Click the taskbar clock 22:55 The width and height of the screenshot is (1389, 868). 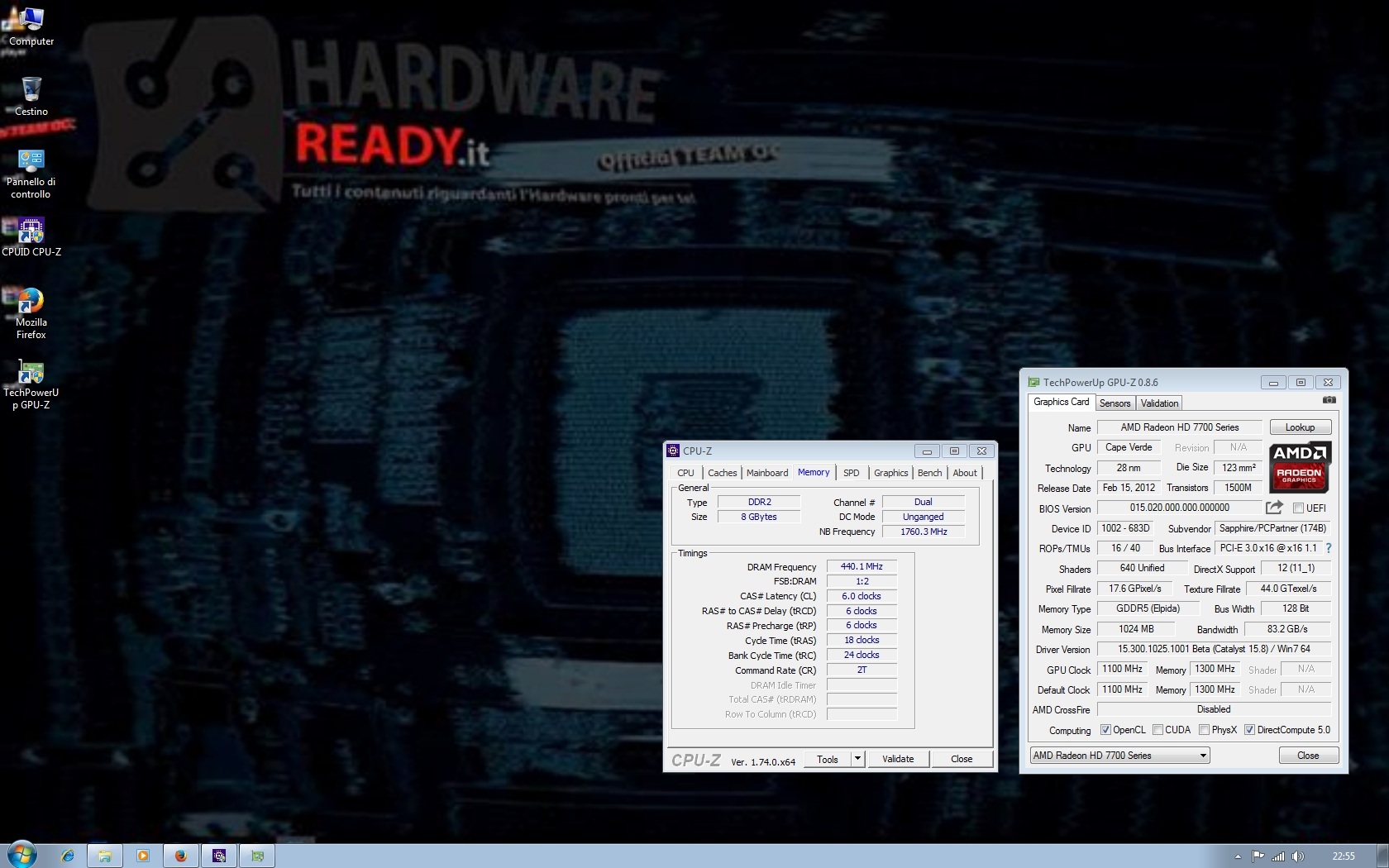[1344, 856]
